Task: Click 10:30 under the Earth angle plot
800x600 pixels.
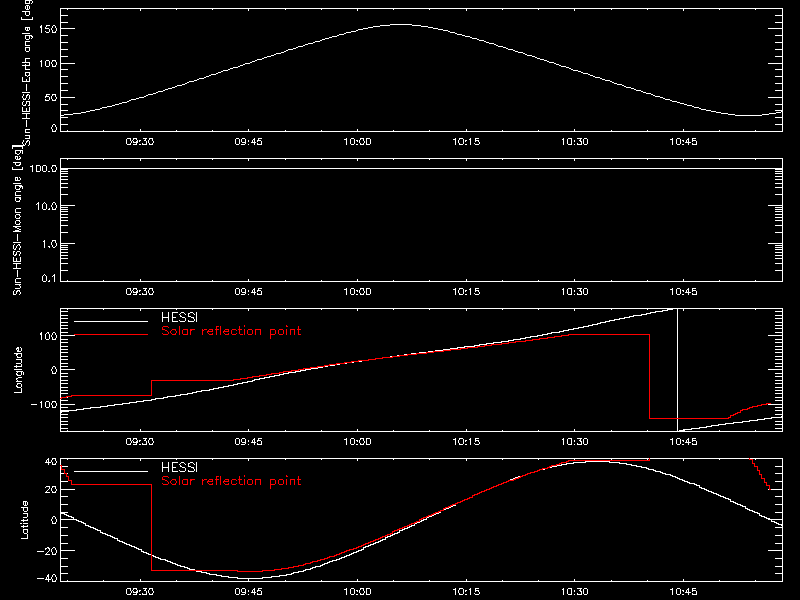Action: click(574, 142)
